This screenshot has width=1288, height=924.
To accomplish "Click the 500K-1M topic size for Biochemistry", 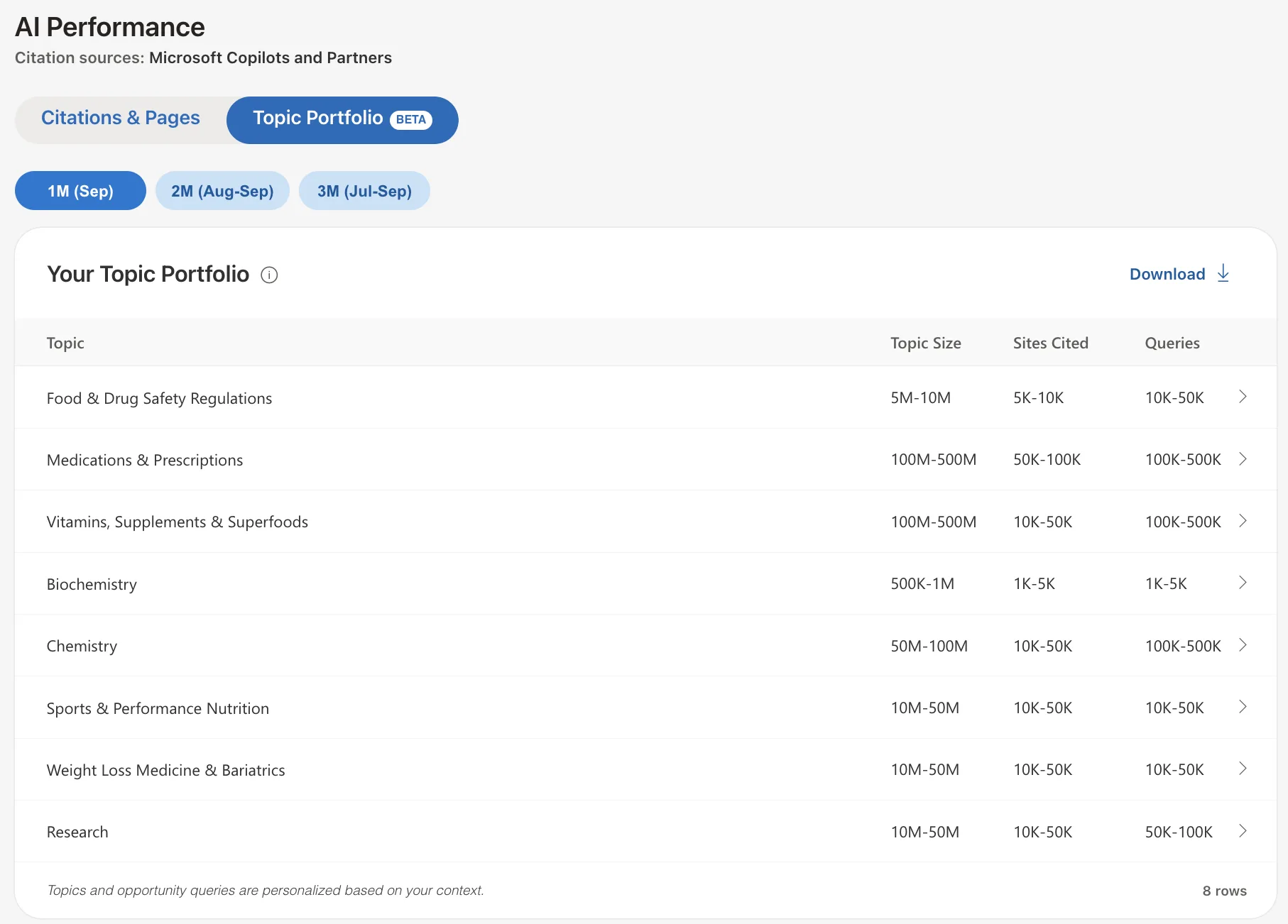I will point(922,583).
